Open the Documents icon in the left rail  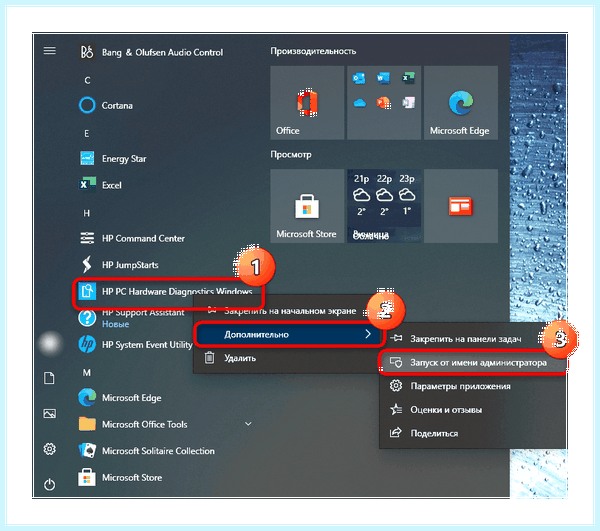coord(49,378)
